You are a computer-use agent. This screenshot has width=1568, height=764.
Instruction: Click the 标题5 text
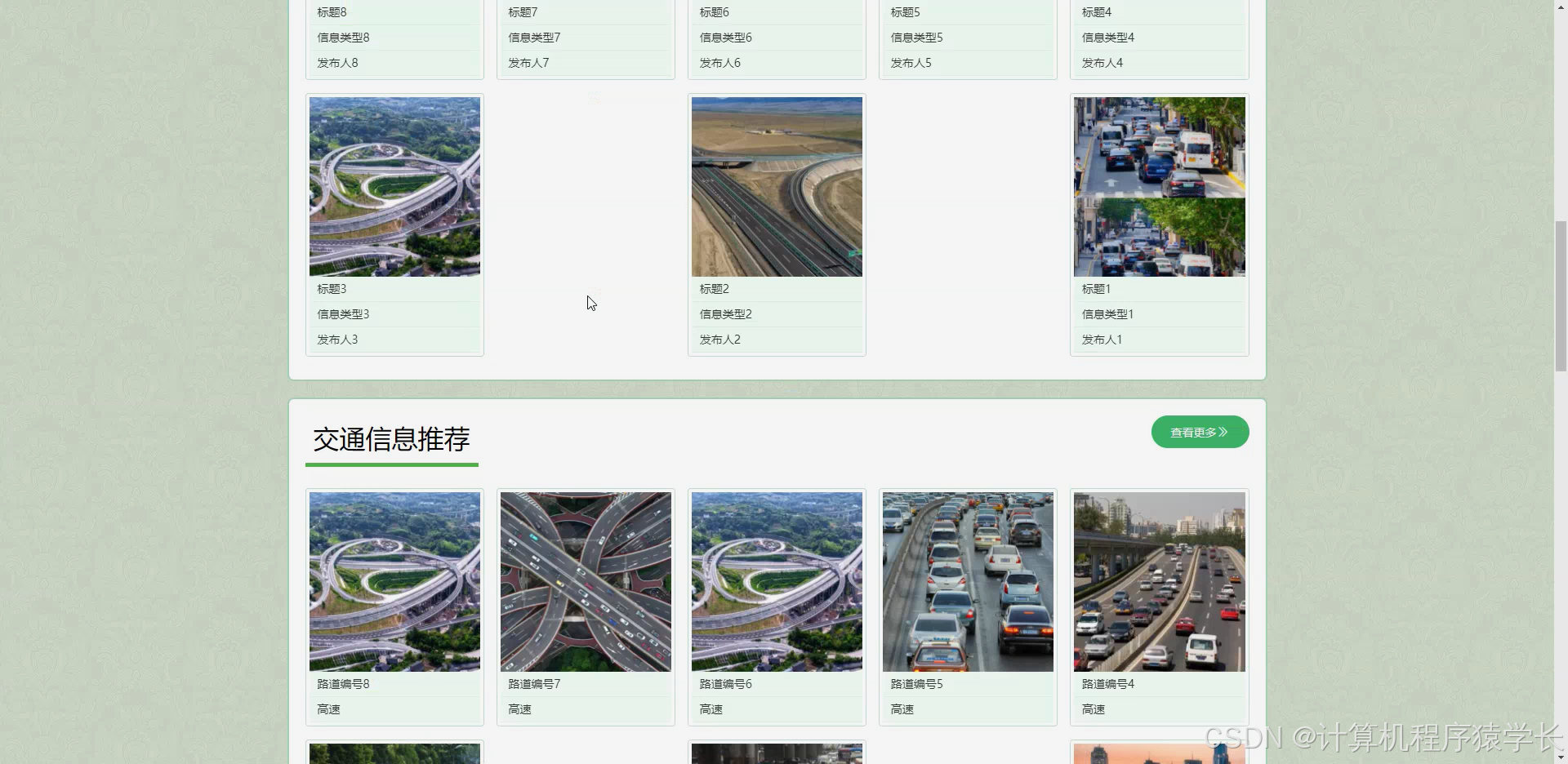pyautogui.click(x=905, y=12)
